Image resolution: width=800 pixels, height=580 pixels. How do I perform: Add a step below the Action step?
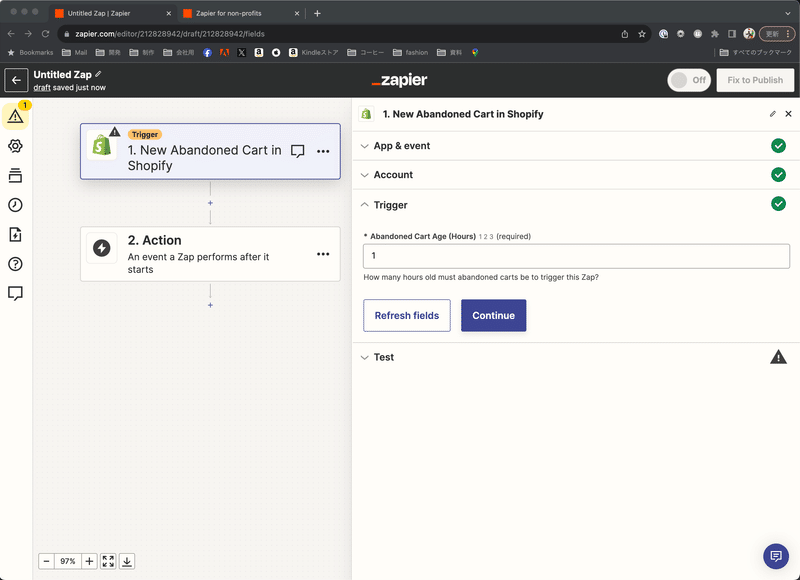pos(210,305)
